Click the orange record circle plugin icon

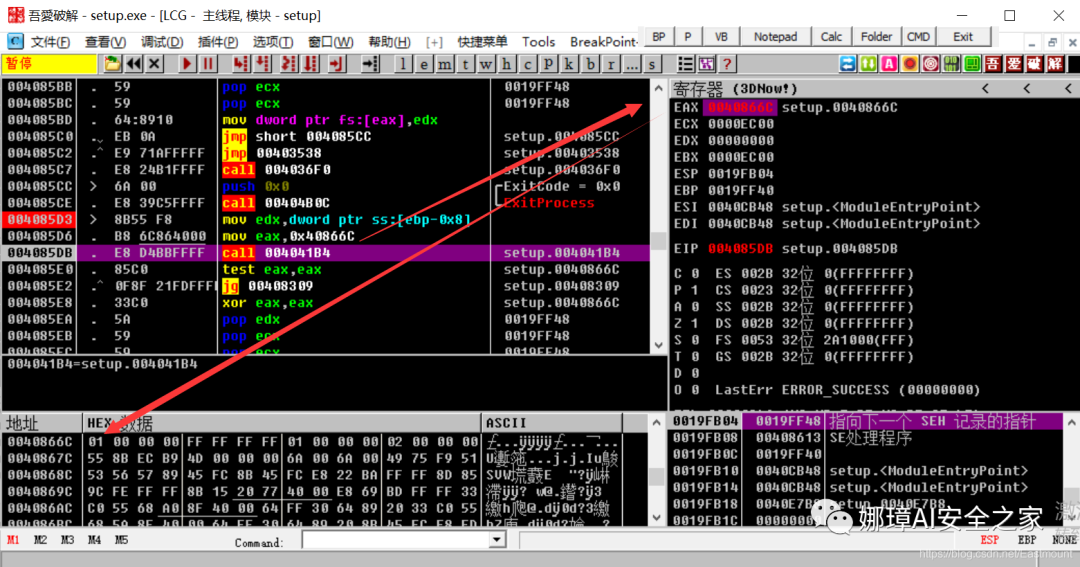coord(910,64)
